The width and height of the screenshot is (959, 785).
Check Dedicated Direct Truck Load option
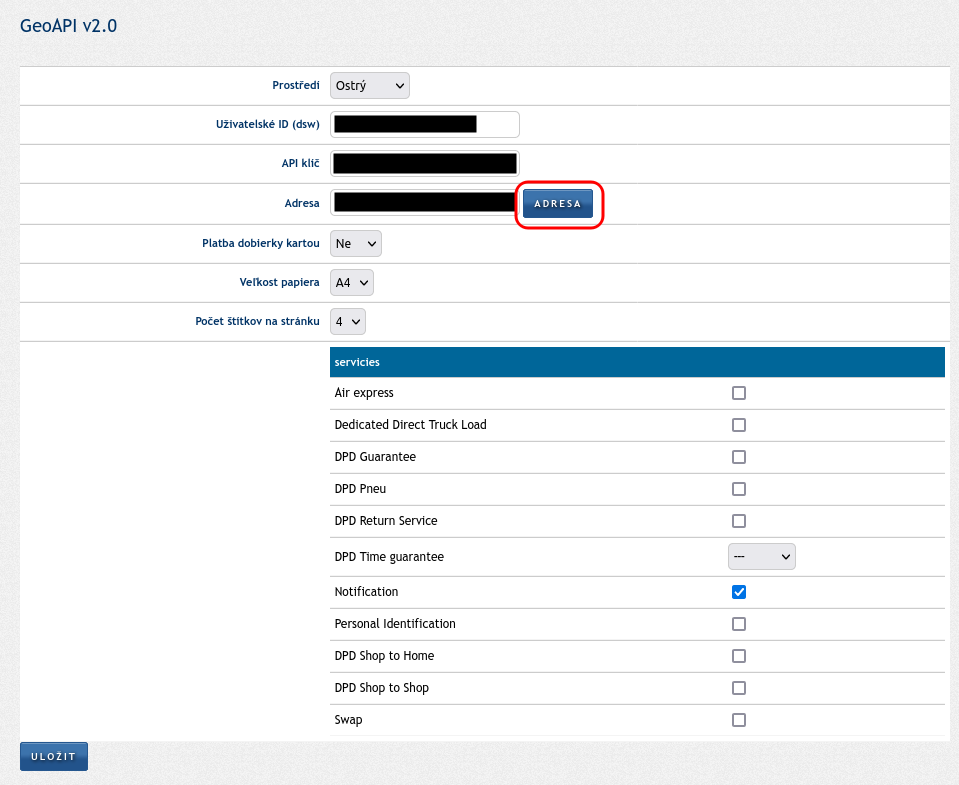[x=739, y=425]
